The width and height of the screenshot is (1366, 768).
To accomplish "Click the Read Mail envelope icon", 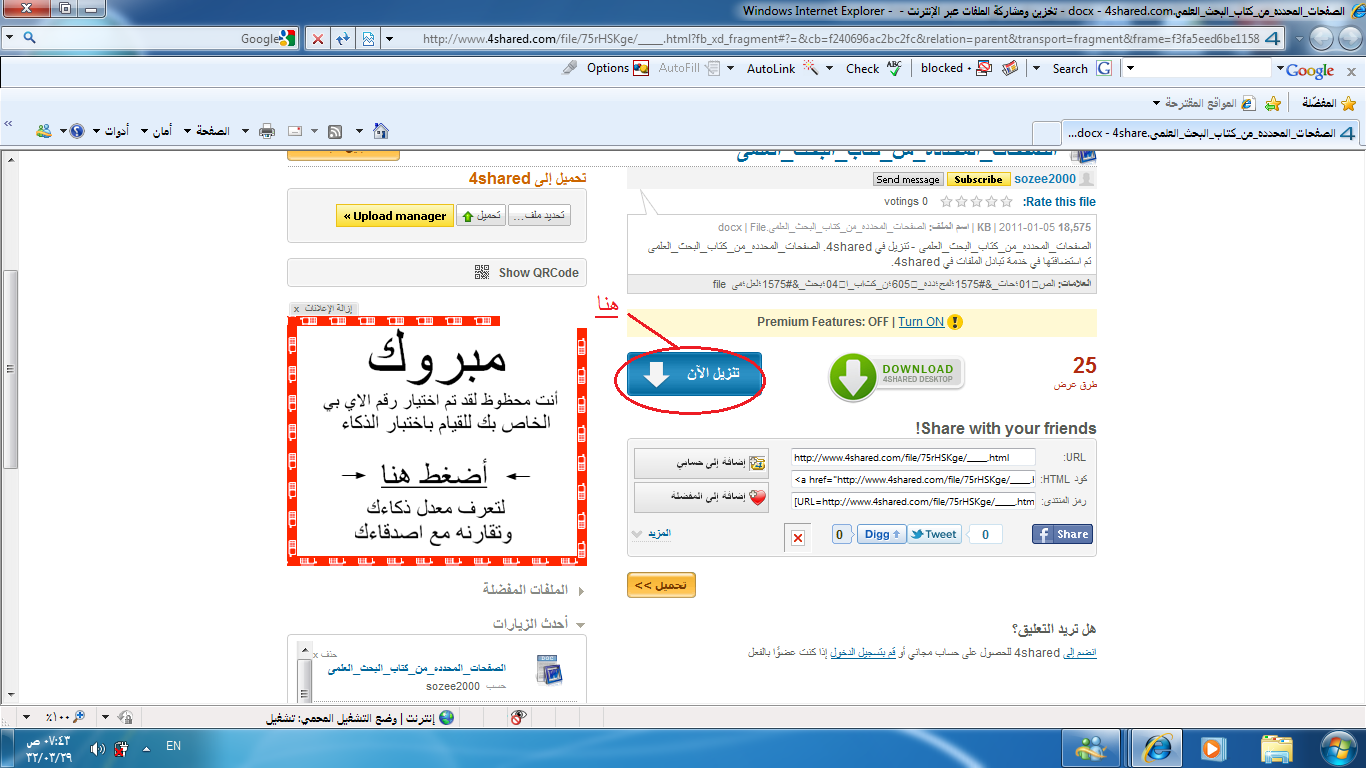I will (296, 131).
